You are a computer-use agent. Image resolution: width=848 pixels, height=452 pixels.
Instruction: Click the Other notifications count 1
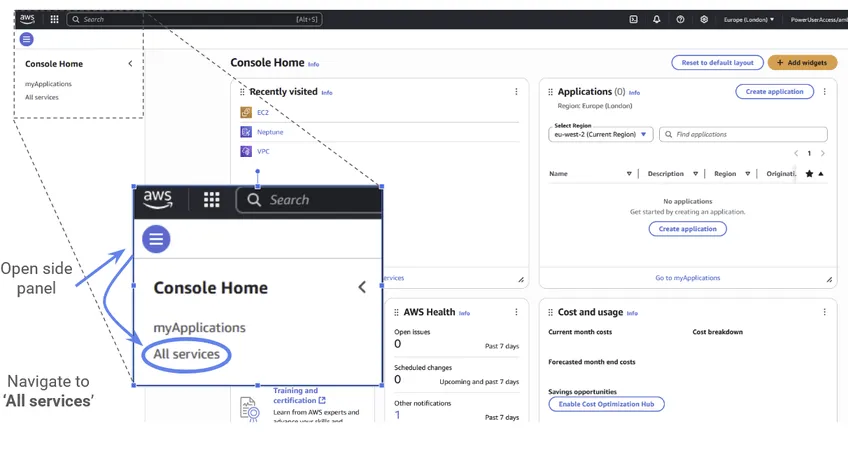(398, 415)
